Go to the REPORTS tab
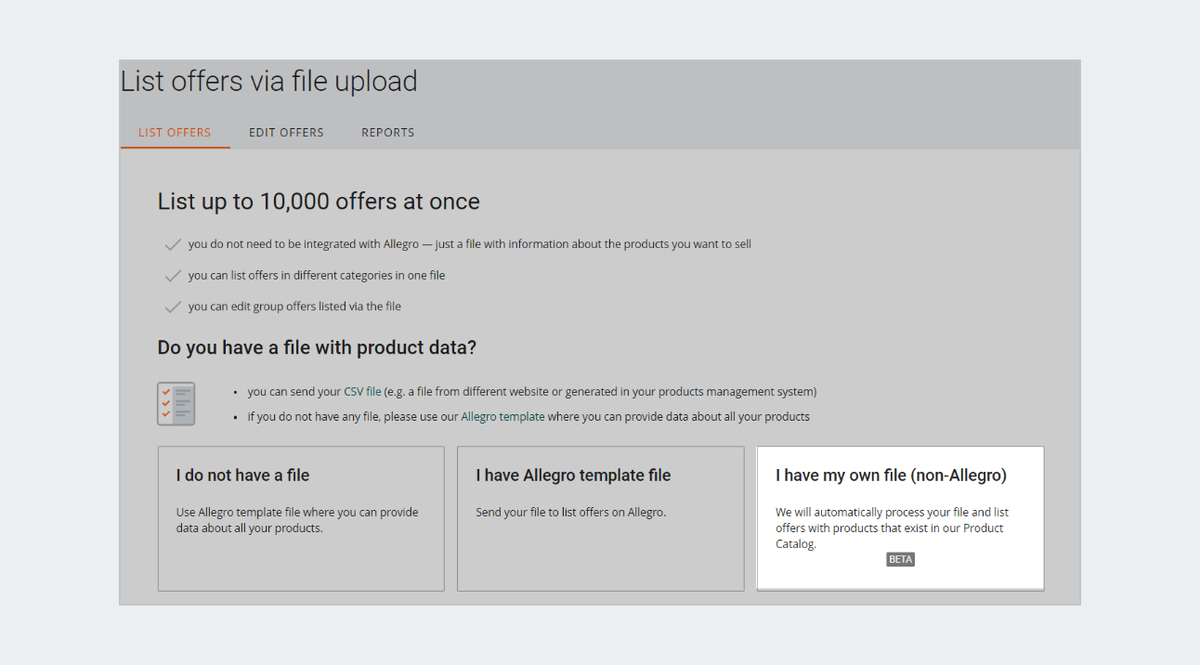 pos(388,132)
